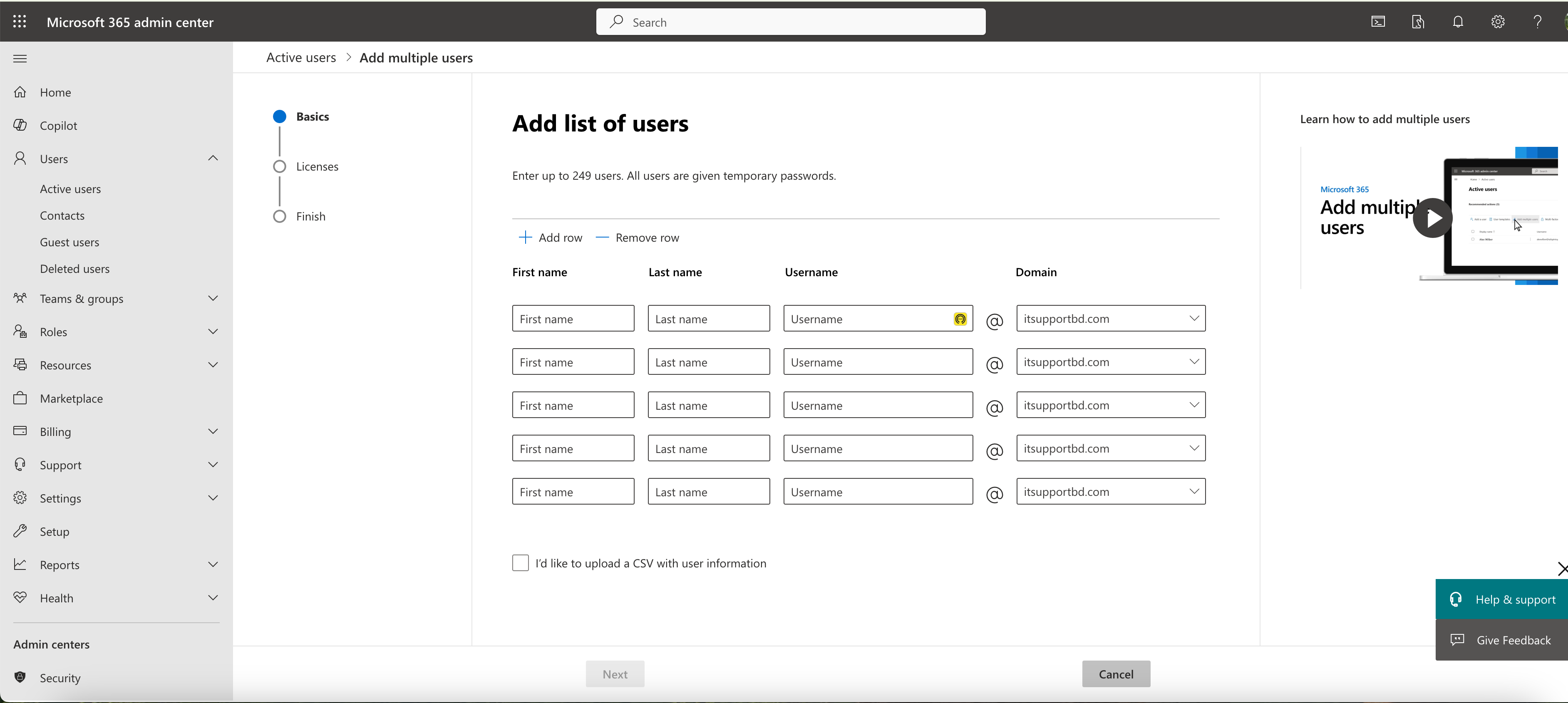This screenshot has width=1568, height=703.
Task: Focus the top Search box
Action: 791,22
